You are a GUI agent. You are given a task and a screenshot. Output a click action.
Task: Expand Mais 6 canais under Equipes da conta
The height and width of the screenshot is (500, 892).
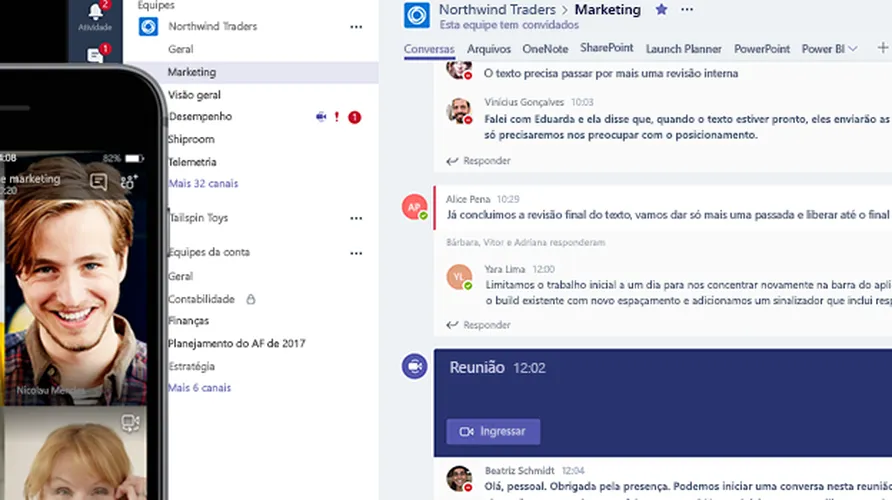click(x=199, y=387)
